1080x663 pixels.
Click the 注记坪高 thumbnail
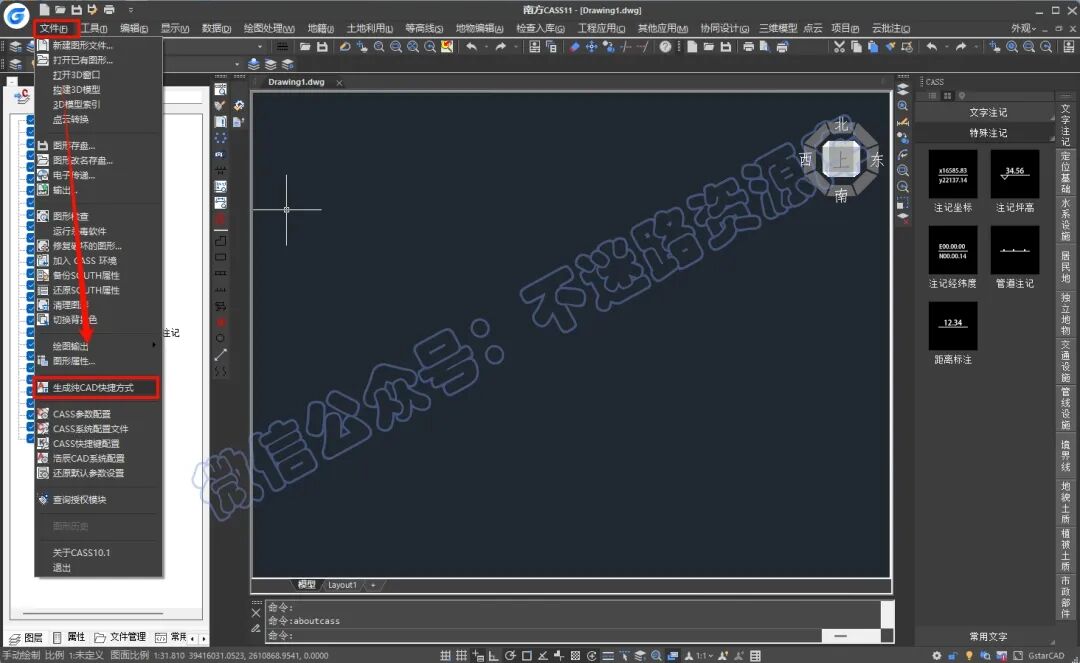(1015, 174)
